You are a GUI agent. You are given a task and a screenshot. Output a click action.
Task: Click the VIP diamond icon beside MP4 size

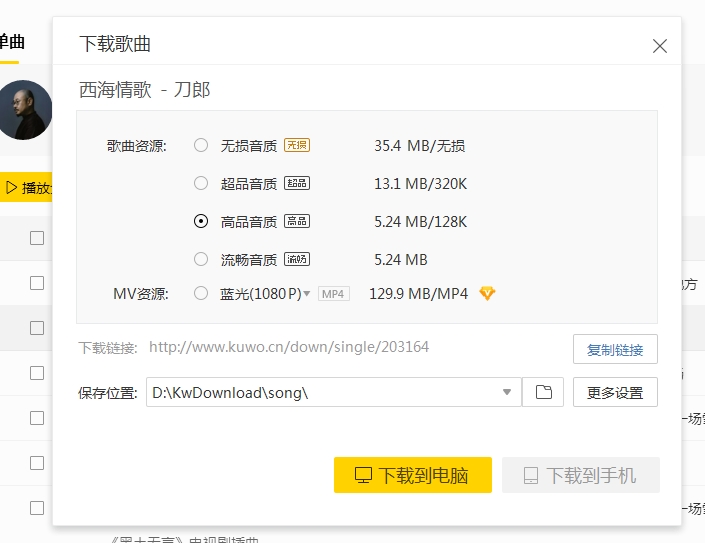[x=487, y=293]
